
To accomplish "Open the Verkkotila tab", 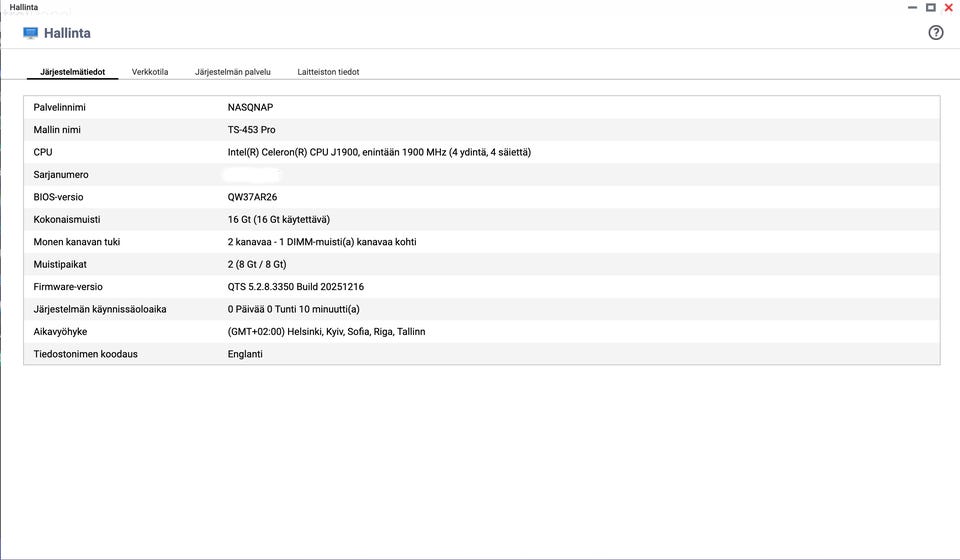I will [150, 72].
